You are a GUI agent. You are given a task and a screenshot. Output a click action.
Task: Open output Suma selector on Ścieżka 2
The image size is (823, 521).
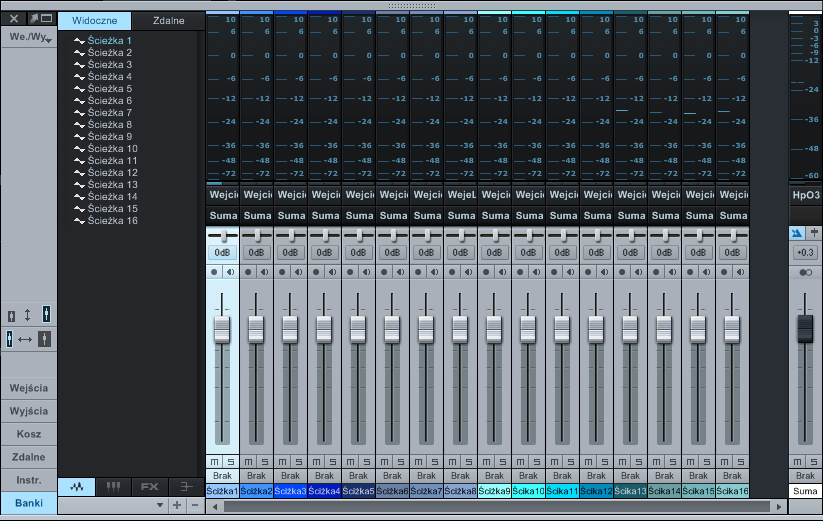257,216
